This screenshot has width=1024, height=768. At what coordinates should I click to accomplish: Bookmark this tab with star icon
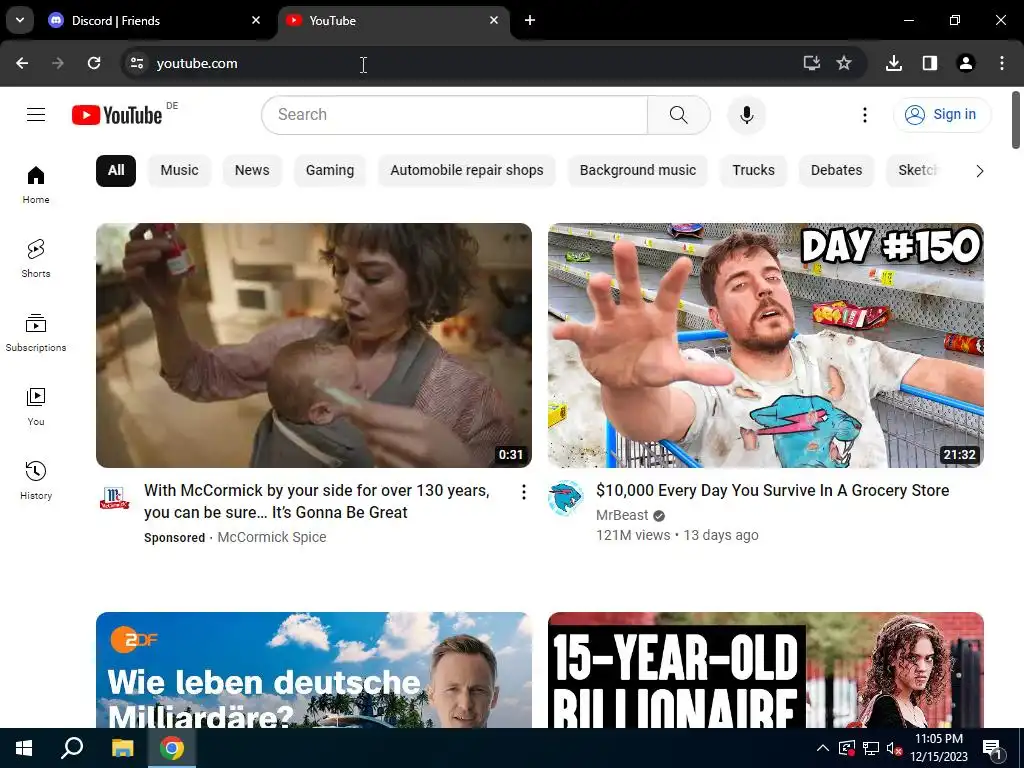844,63
